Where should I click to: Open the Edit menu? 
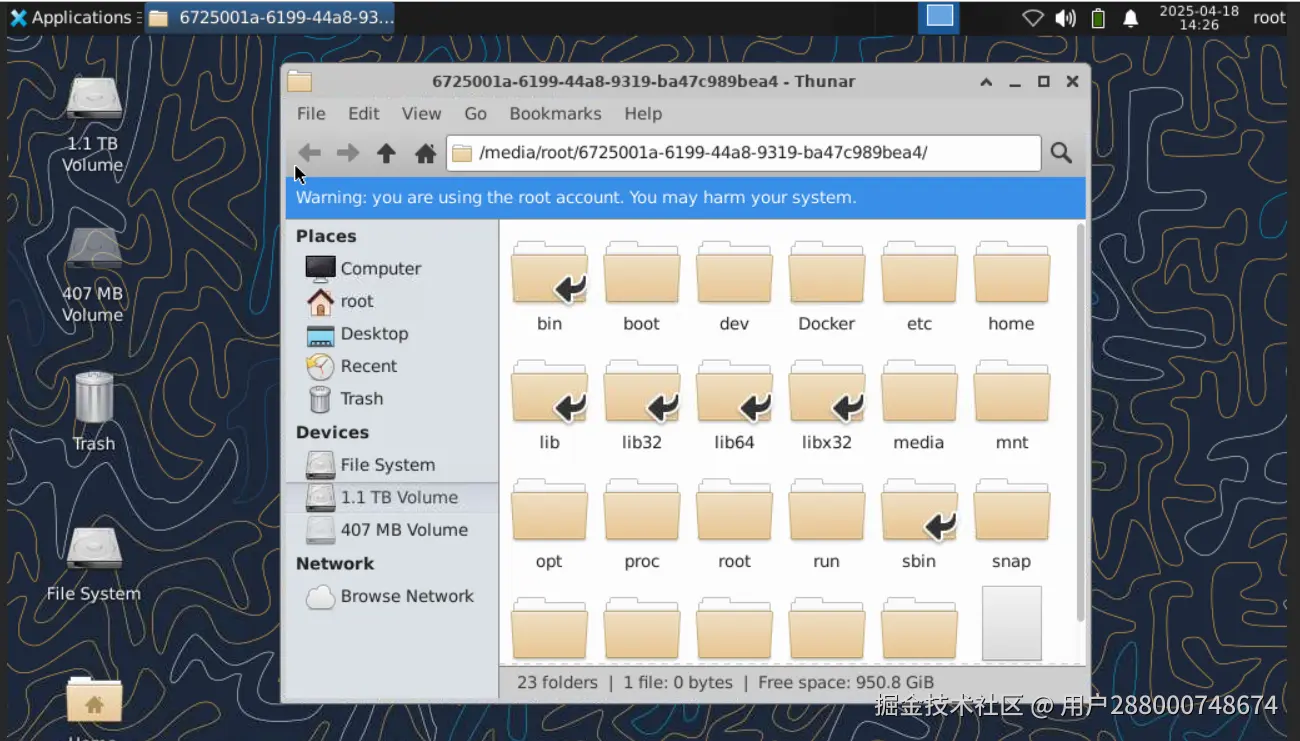pos(363,113)
